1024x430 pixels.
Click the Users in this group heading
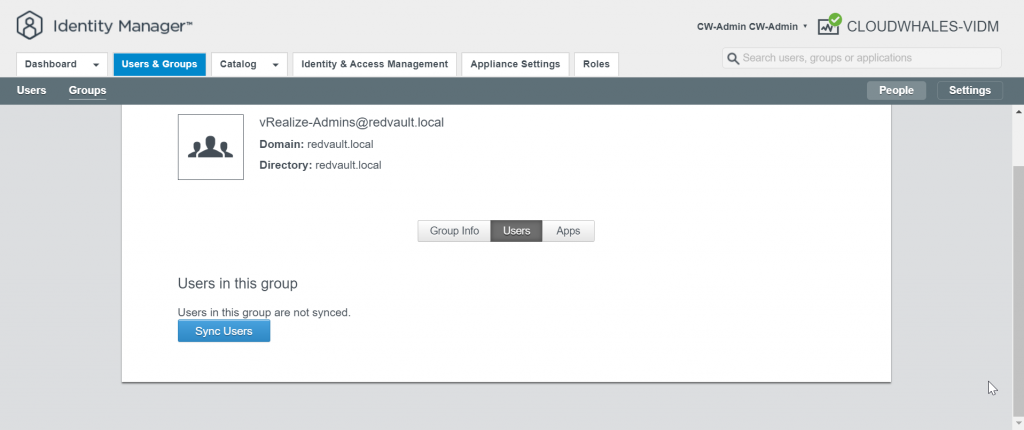tap(238, 284)
